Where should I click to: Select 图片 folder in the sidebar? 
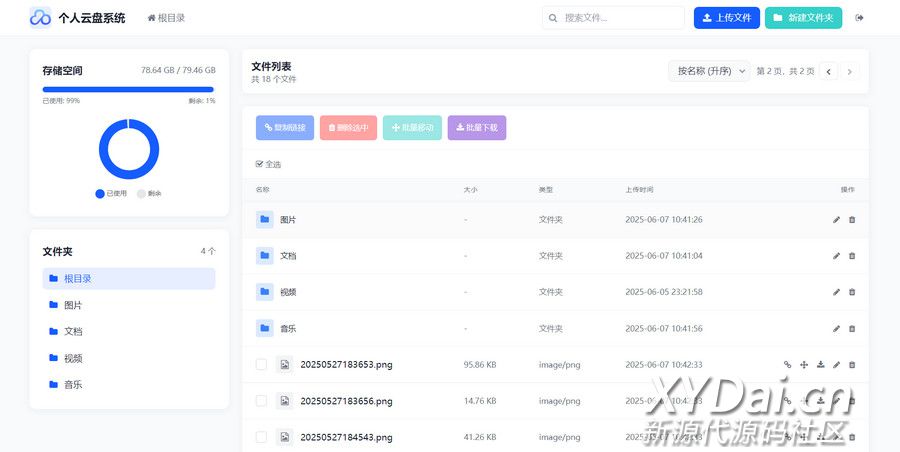[x=73, y=305]
